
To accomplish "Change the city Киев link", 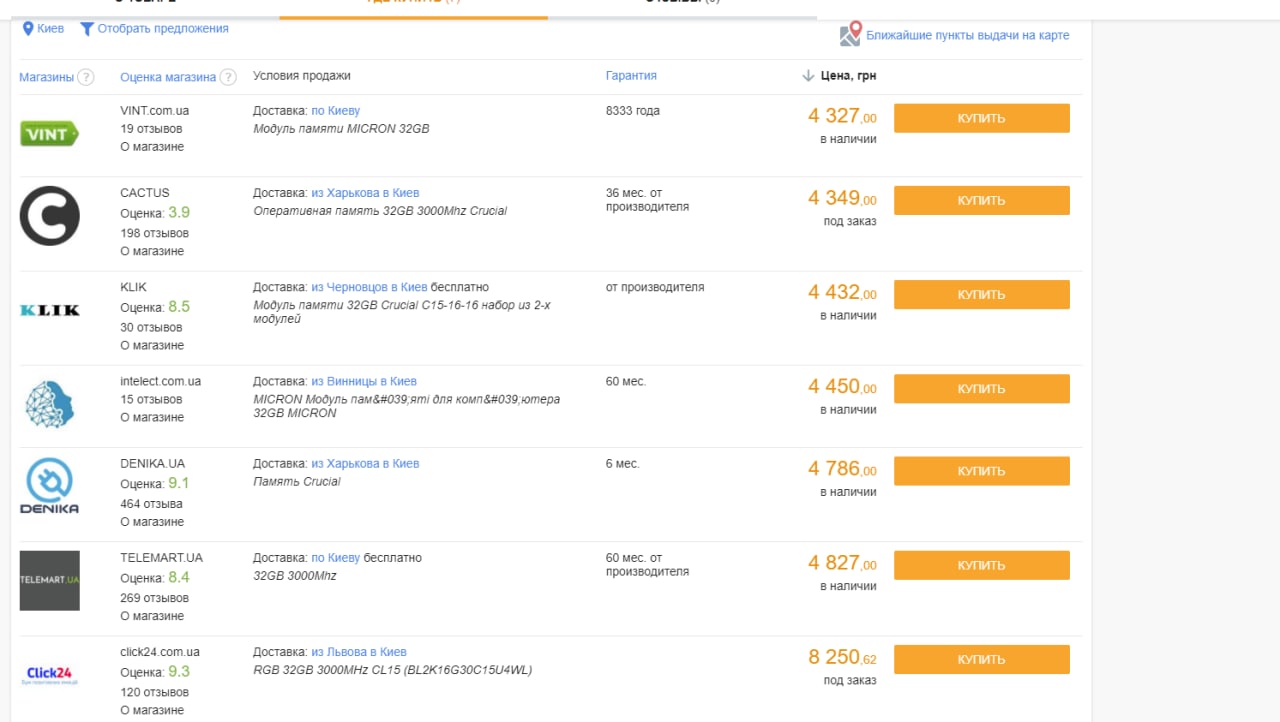I will [50, 29].
